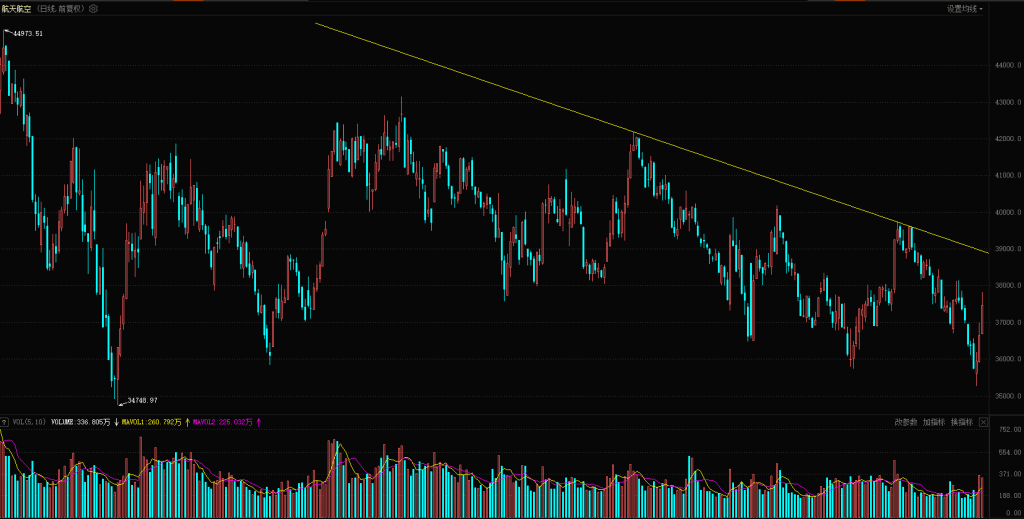
Task: Click 加指标 to add an indicator
Action: coord(934,423)
